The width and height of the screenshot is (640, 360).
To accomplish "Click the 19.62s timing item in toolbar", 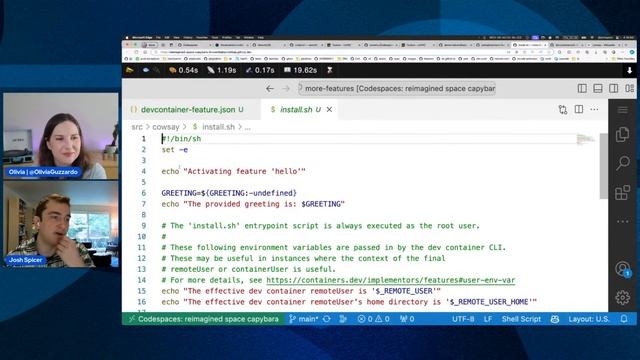I will tap(300, 70).
